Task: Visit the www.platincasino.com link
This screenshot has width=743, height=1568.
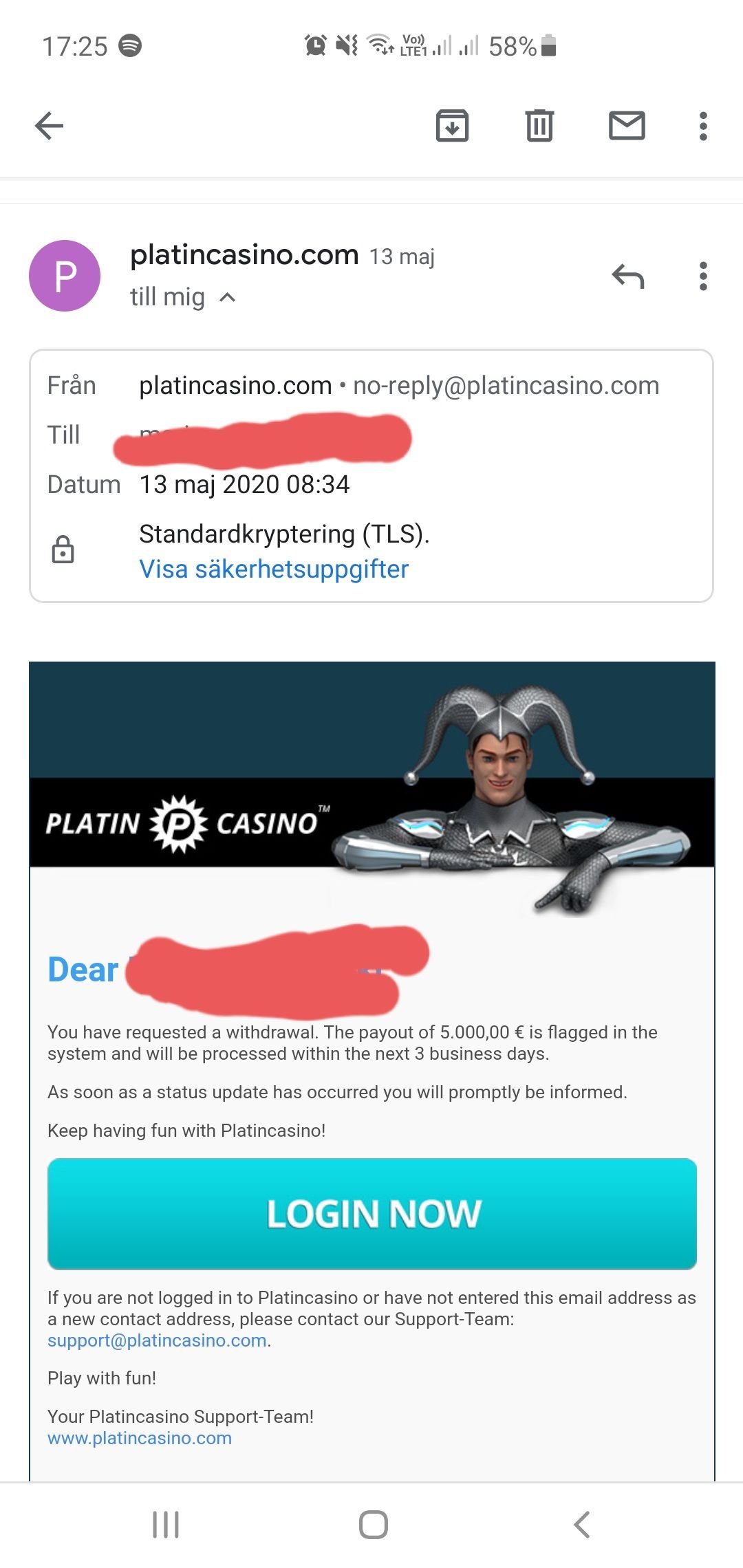Action: click(140, 1438)
